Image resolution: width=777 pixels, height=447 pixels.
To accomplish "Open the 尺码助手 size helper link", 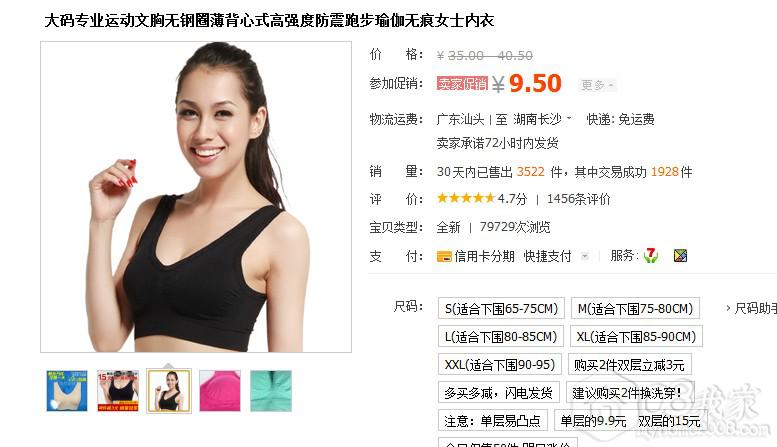I will [x=751, y=308].
